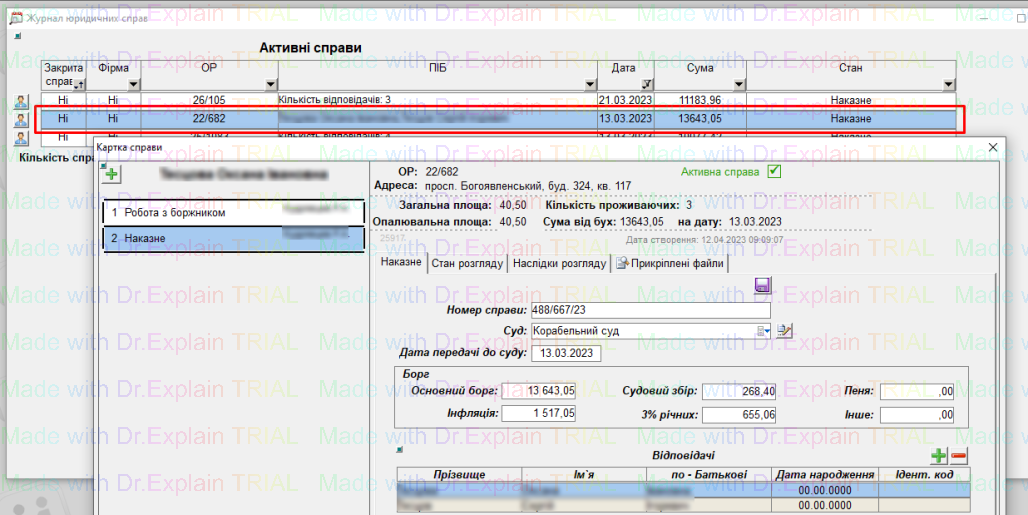Screen dimensions: 1028x515
Task: Remove respondent using the red minus icon
Action: (958, 456)
